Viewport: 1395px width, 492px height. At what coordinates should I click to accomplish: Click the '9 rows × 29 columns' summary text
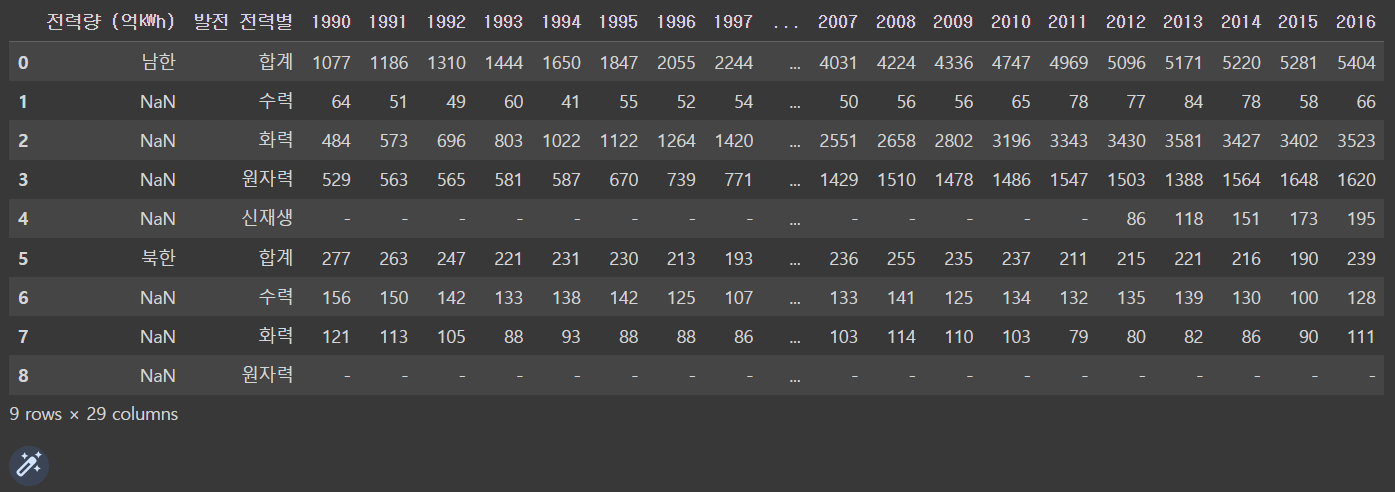tap(94, 414)
